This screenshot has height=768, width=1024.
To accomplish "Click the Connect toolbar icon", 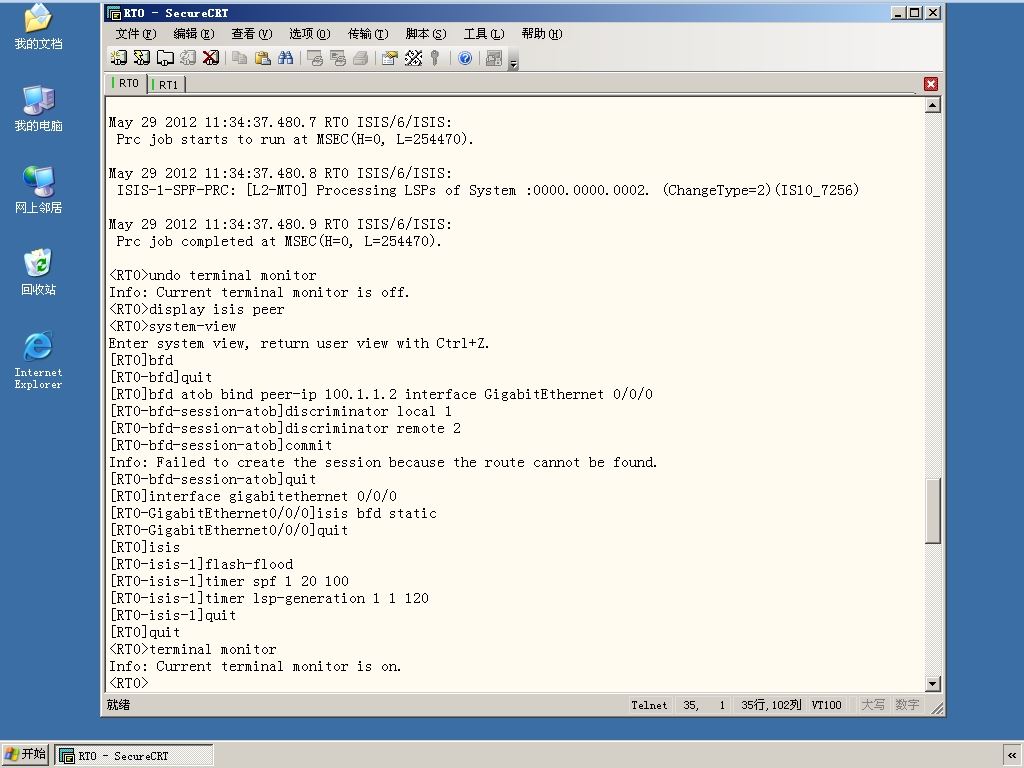I will point(118,58).
